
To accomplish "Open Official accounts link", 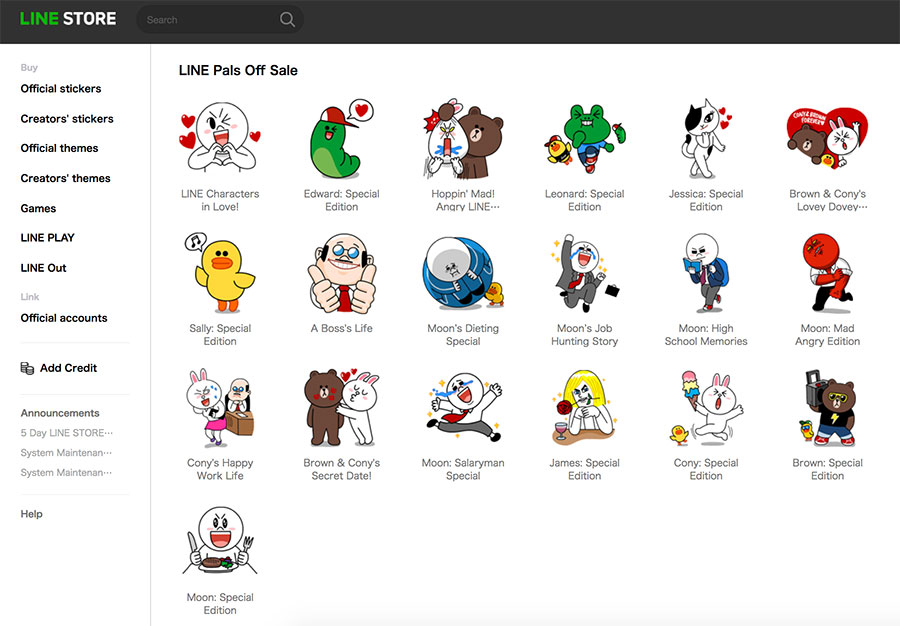I will pyautogui.click(x=64, y=318).
